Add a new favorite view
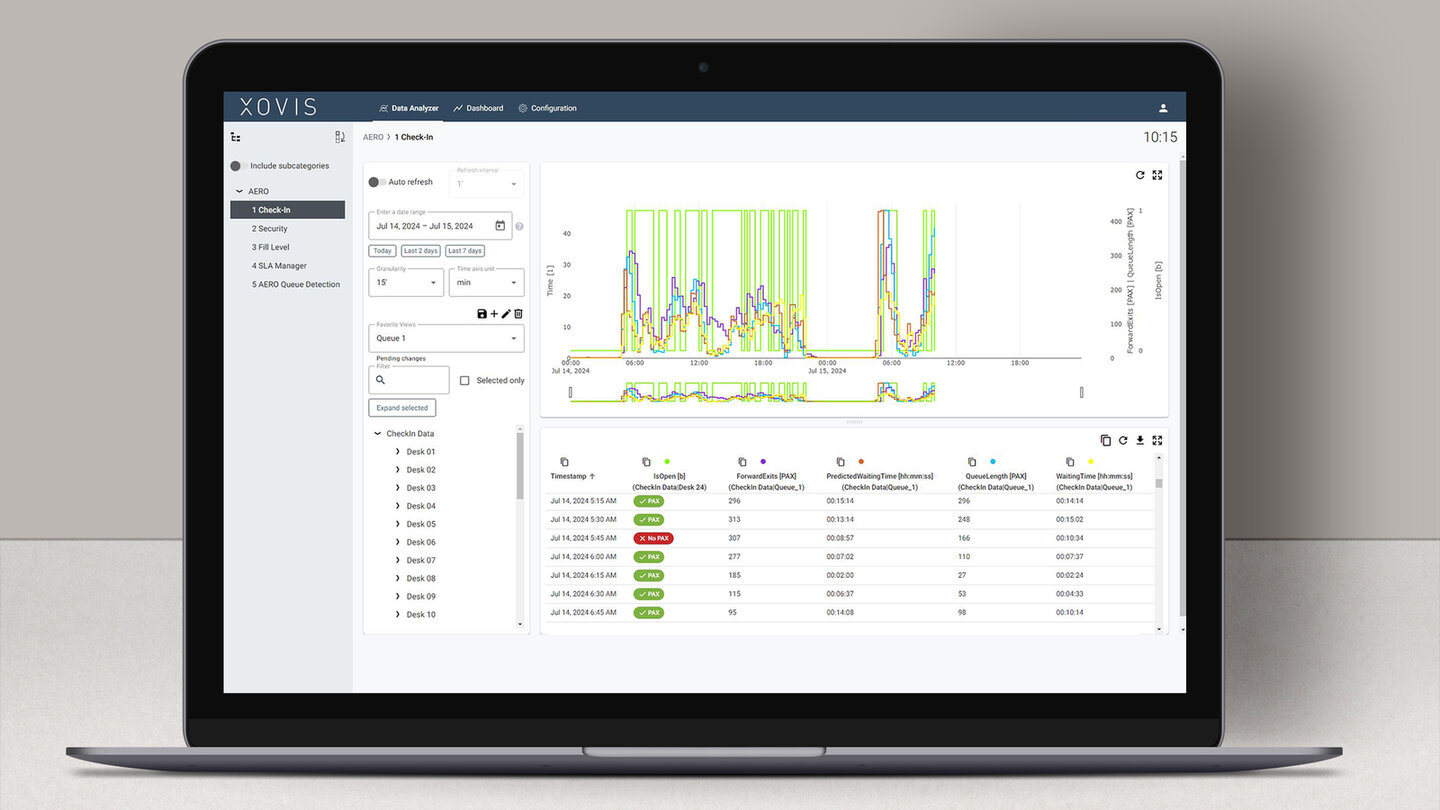1440x810 pixels. 494,314
